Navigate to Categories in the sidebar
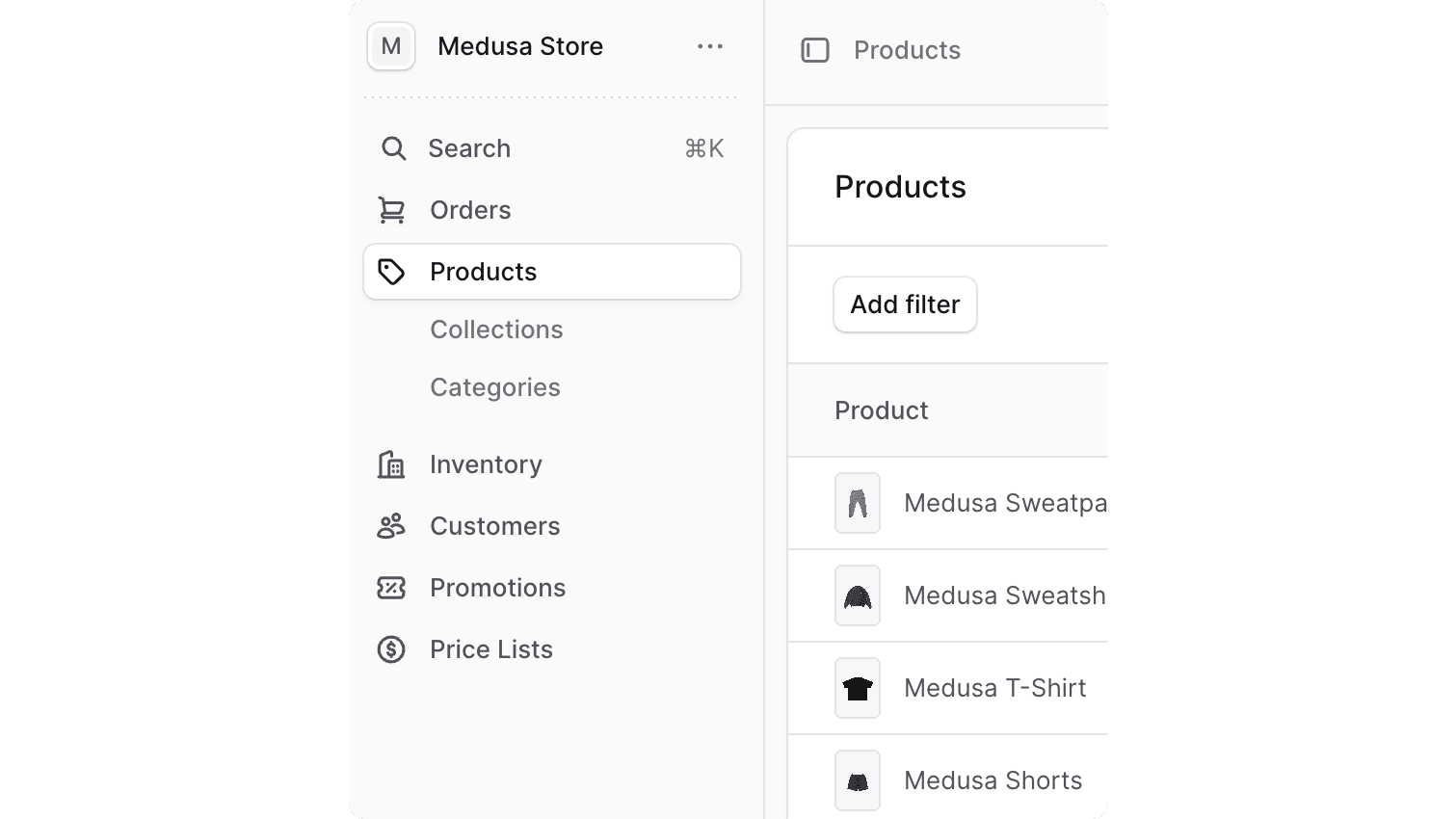Viewport: 1456px width, 819px height. pyautogui.click(x=494, y=386)
